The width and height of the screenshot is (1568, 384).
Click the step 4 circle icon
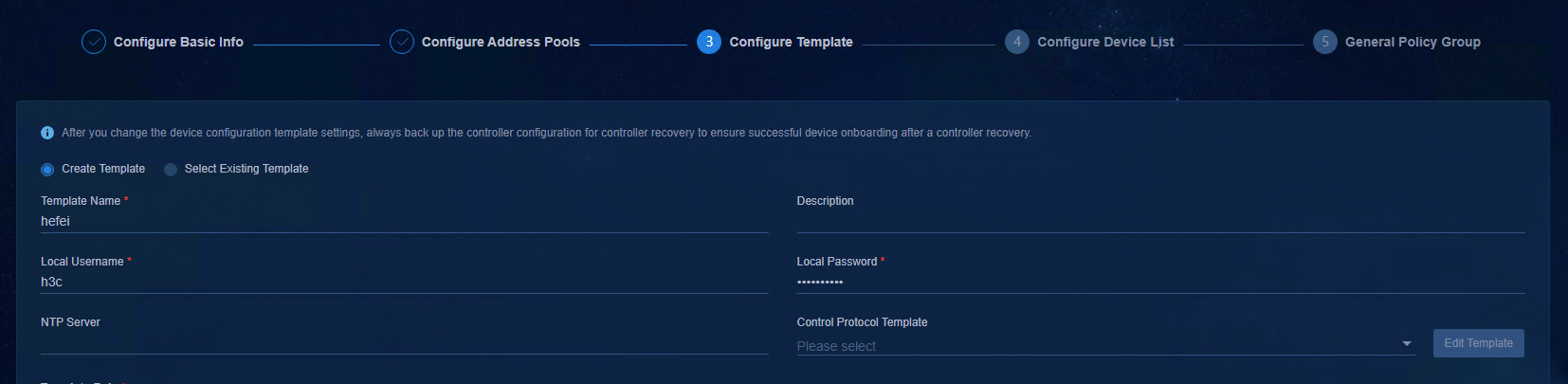(x=1017, y=42)
